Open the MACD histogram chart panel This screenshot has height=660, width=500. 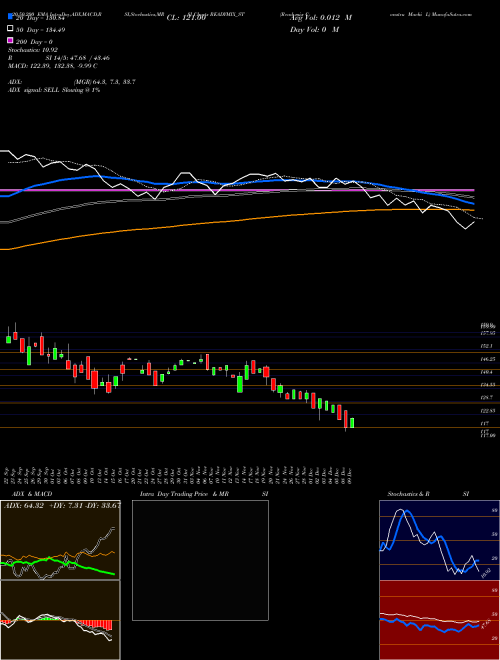pyautogui.click(x=60, y=620)
